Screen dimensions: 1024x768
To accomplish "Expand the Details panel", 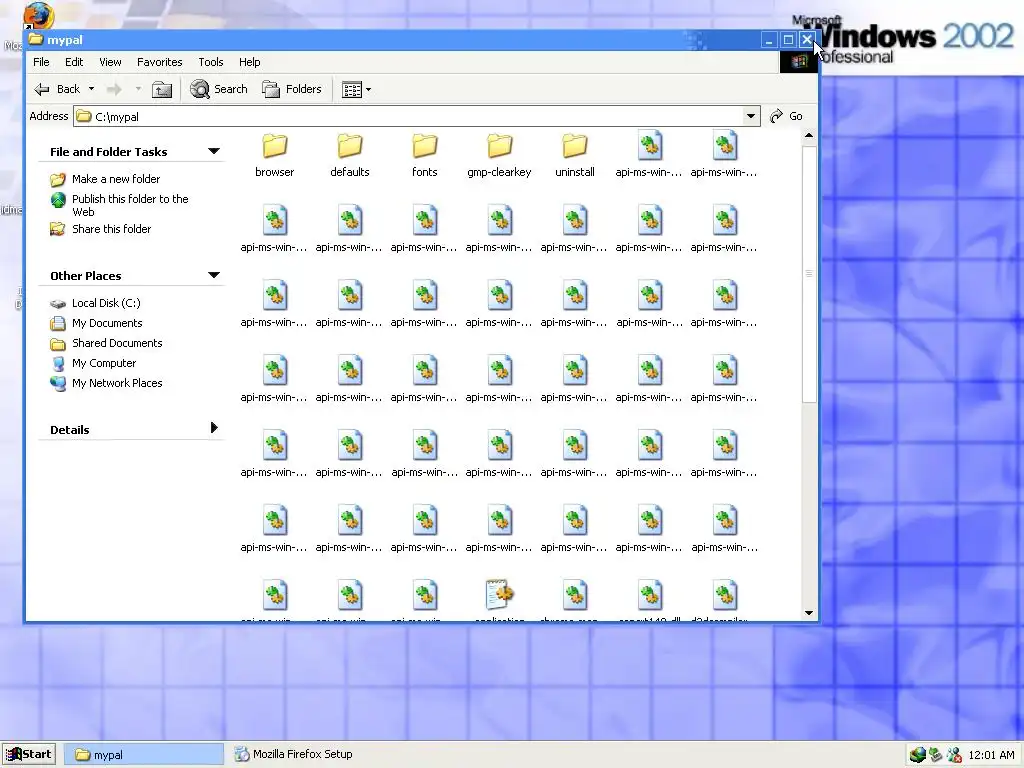I will click(x=214, y=428).
